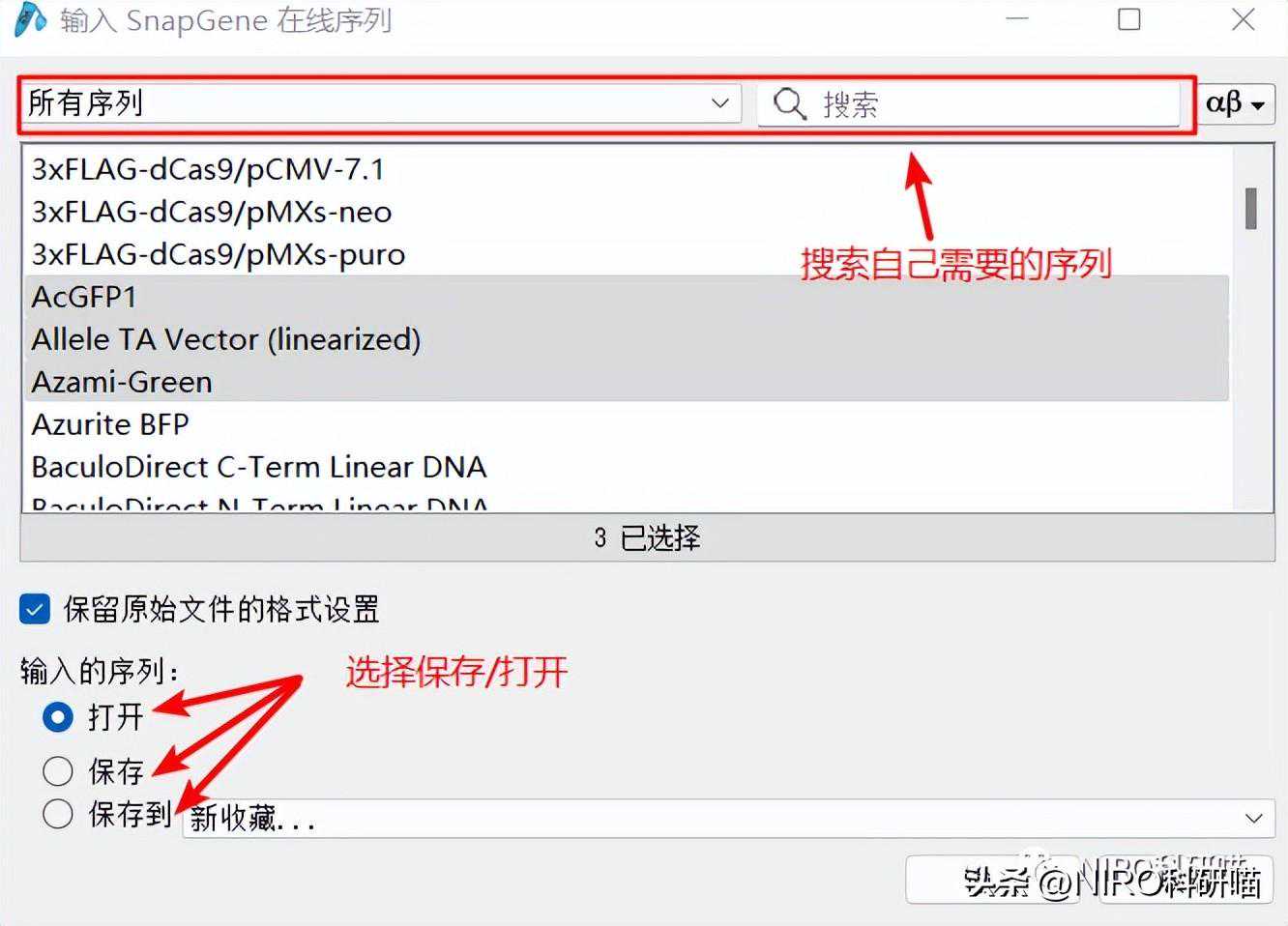Select the 保存 radio button

(58, 770)
